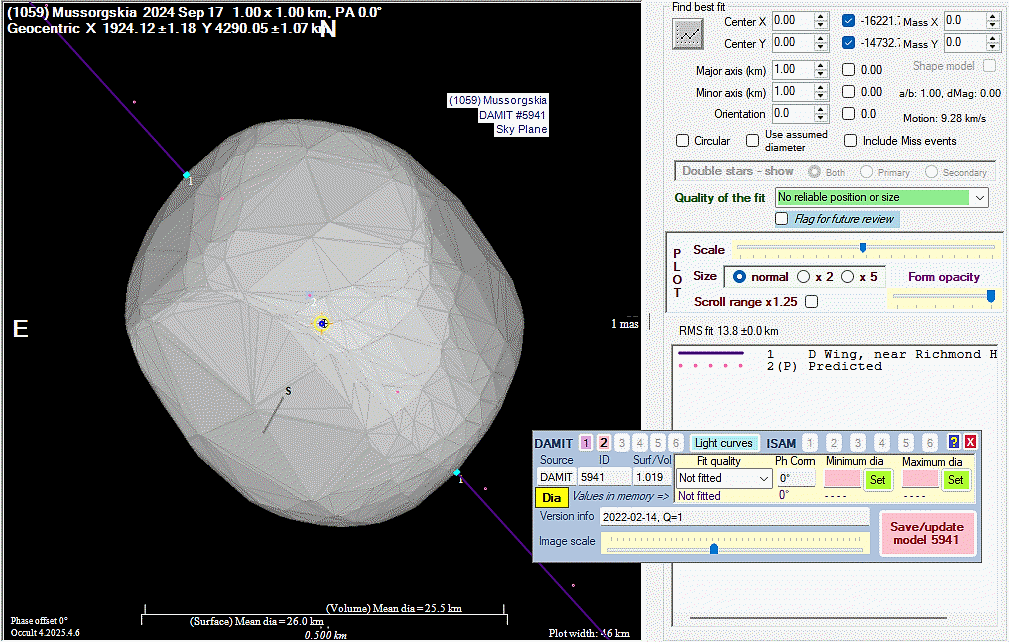Increase the Center X spinner value
This screenshot has width=1009, height=642.
pyautogui.click(x=821, y=16)
